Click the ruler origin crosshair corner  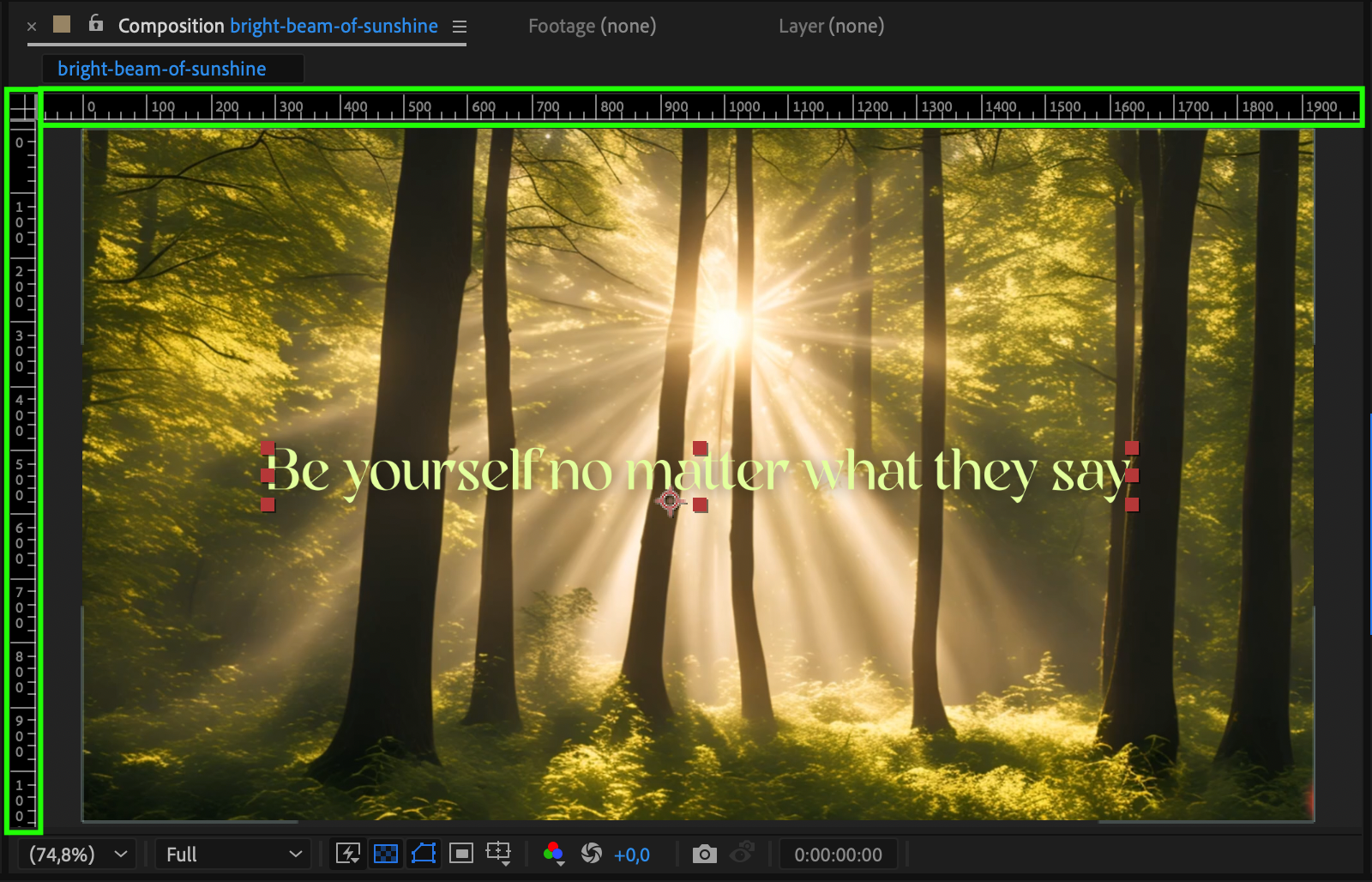23,107
